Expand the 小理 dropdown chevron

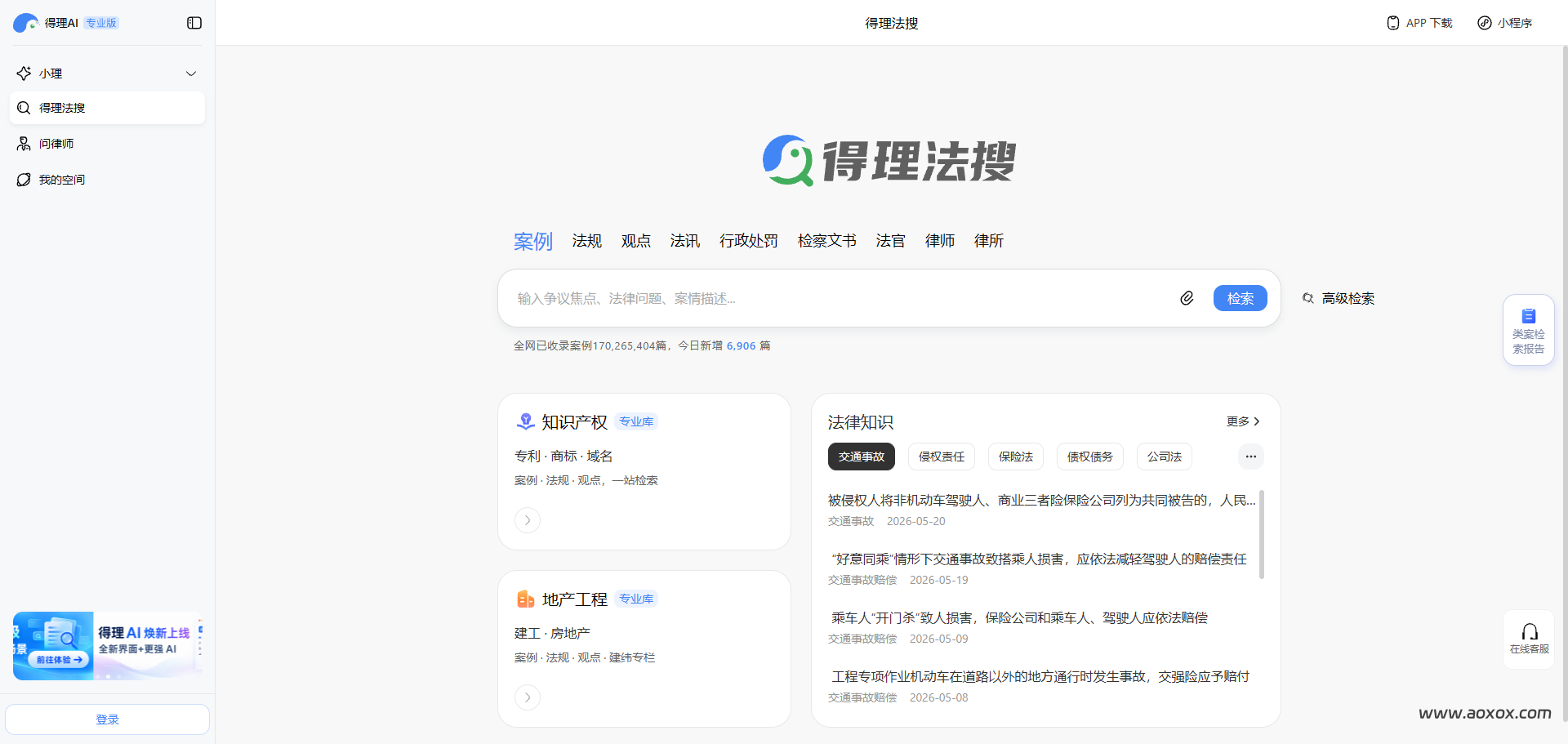point(191,74)
